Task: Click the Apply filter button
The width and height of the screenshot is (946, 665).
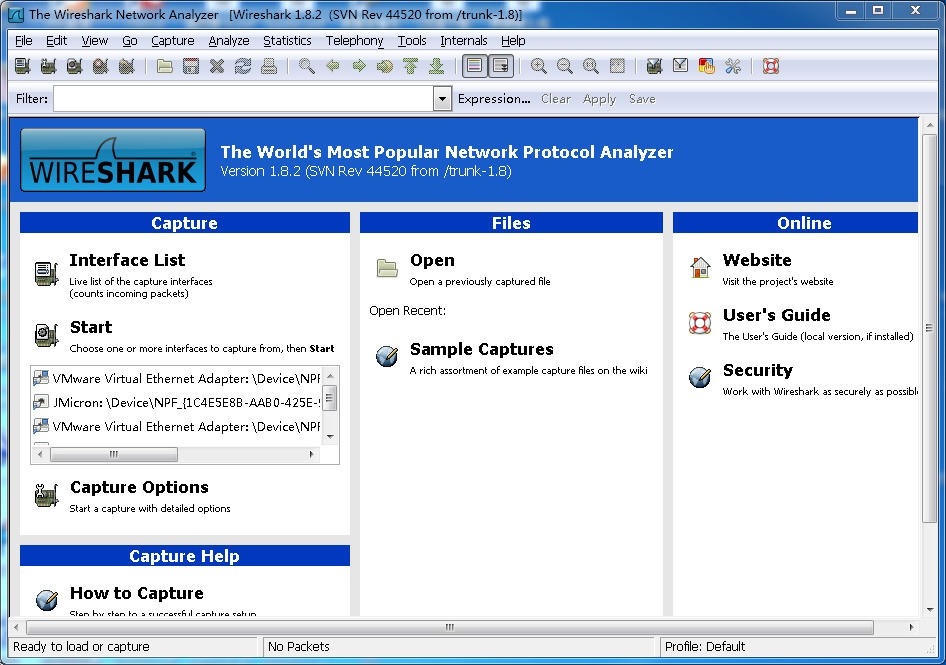Action: coord(598,99)
